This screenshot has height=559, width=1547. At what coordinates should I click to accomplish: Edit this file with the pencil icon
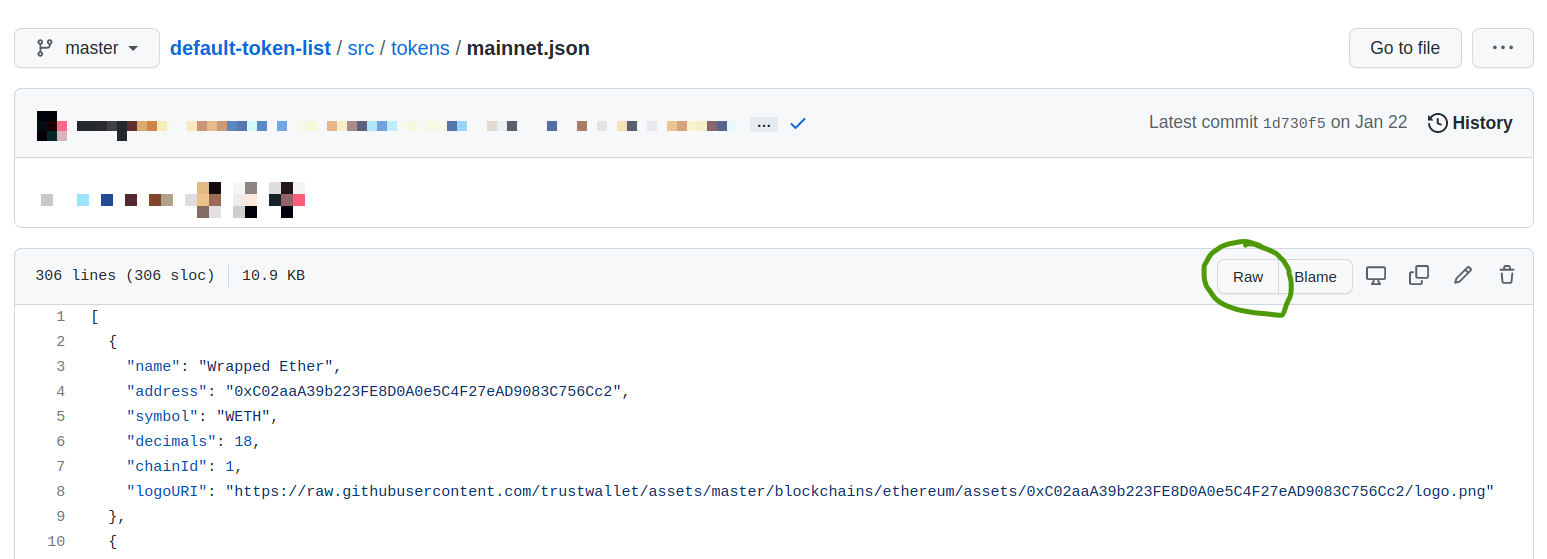pyautogui.click(x=1462, y=276)
